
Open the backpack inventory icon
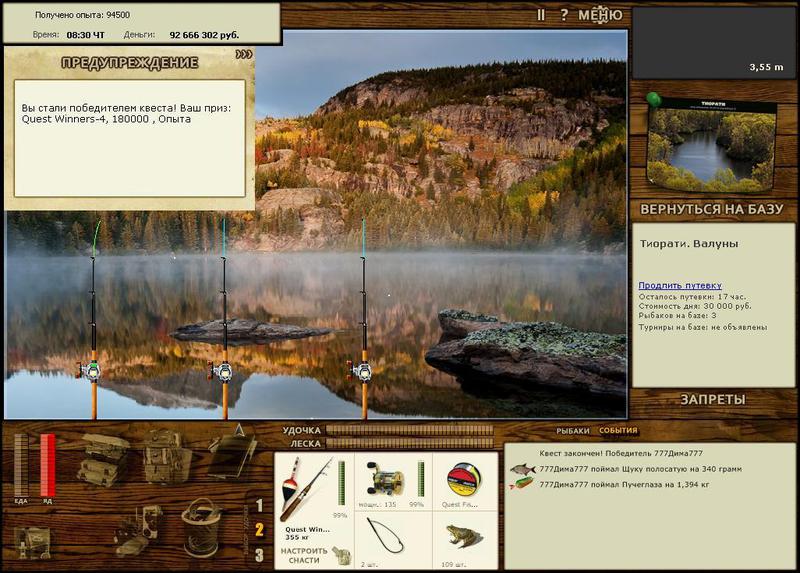pos(166,457)
